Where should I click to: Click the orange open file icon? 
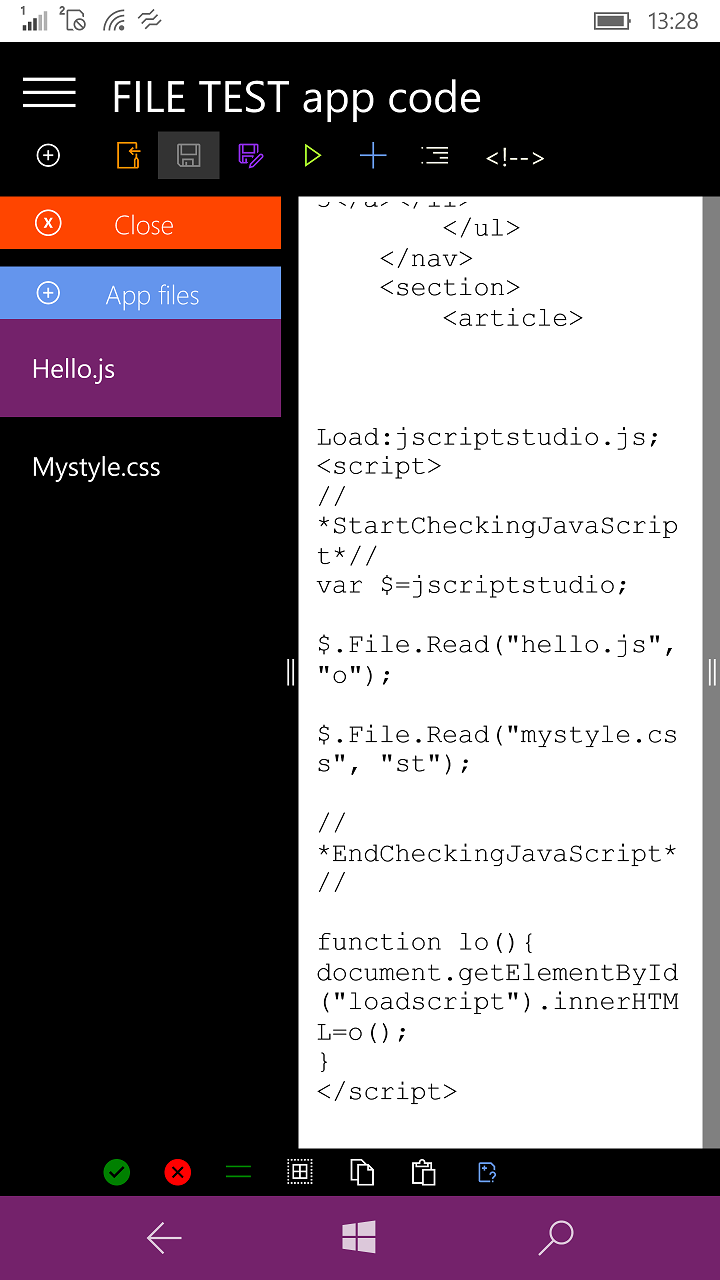click(x=128, y=155)
